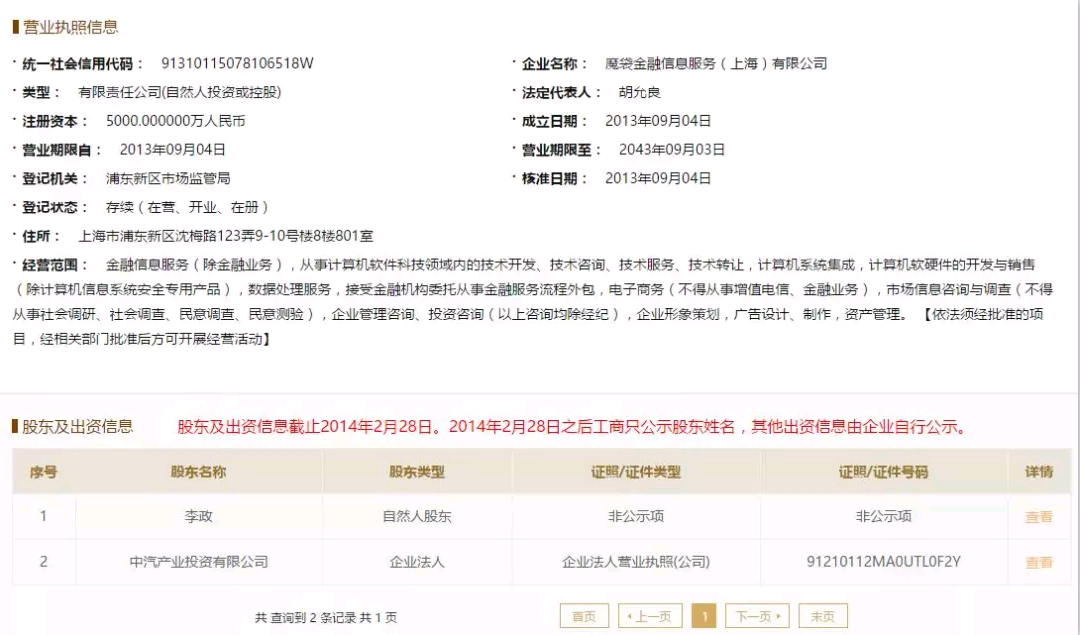Click the 序号 column header
This screenshot has width=1080, height=635.
43,472
